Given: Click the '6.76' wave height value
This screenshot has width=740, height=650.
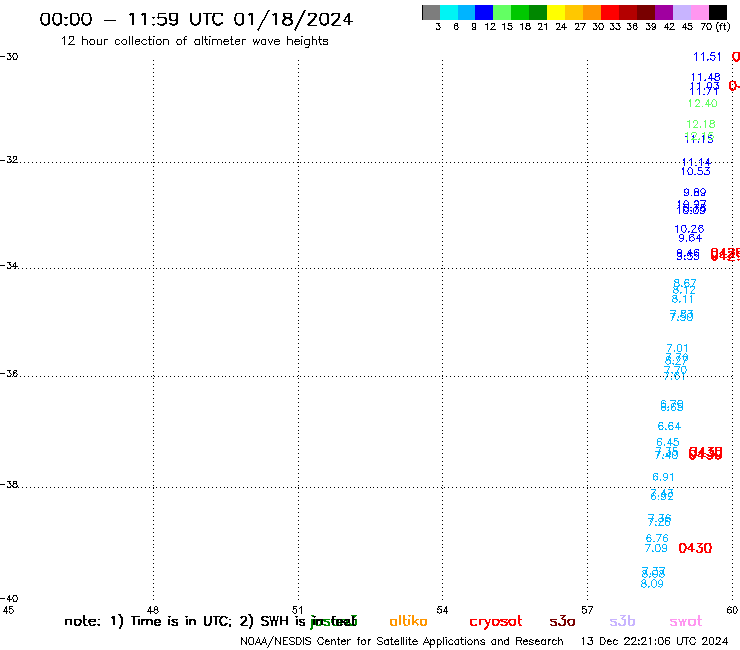Looking at the screenshot, I should (x=657, y=539).
